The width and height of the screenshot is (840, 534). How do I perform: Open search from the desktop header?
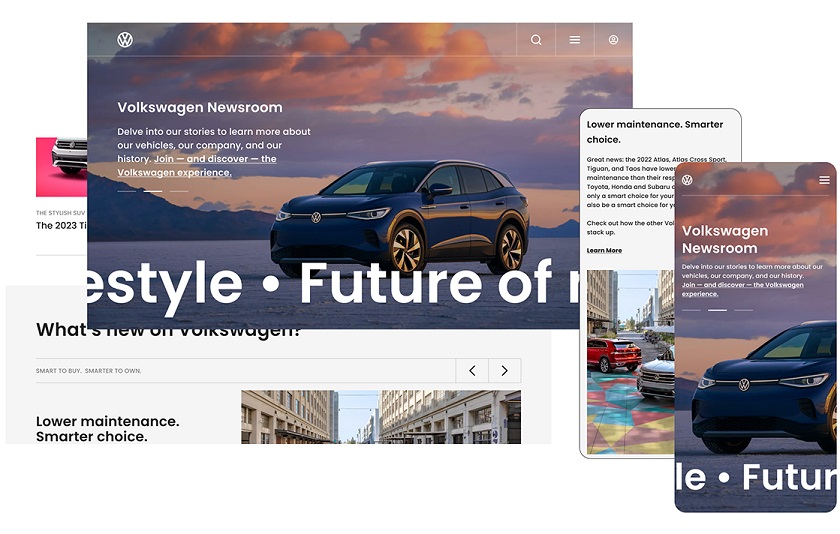coord(536,40)
